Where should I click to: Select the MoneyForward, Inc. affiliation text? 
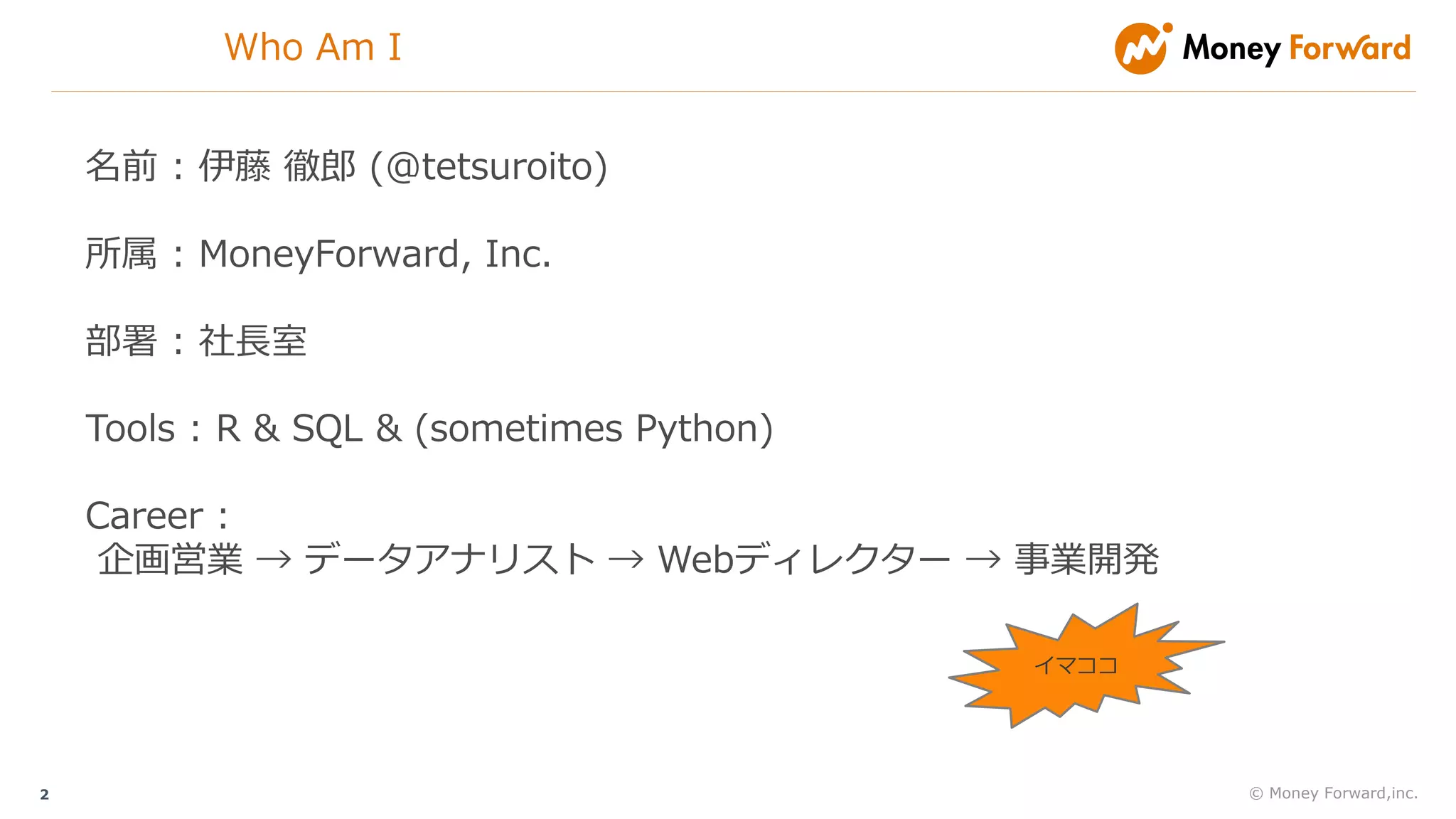coord(375,254)
